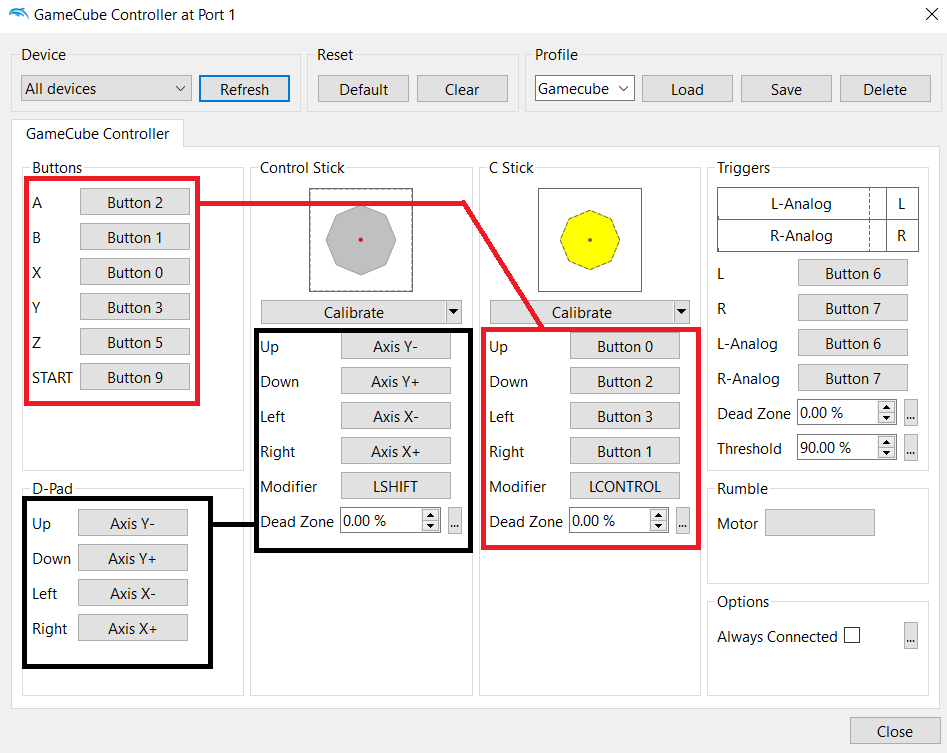
Task: Click the Threshold 90.00 % input field
Action: point(836,448)
